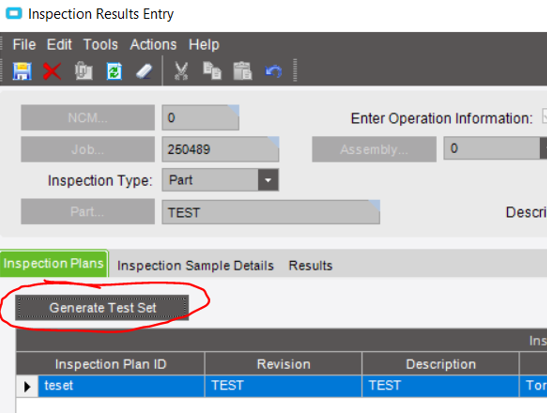Screen dimensions: 547x413
Task: Click the toolbar drag handle after Undo
Action: [295, 71]
